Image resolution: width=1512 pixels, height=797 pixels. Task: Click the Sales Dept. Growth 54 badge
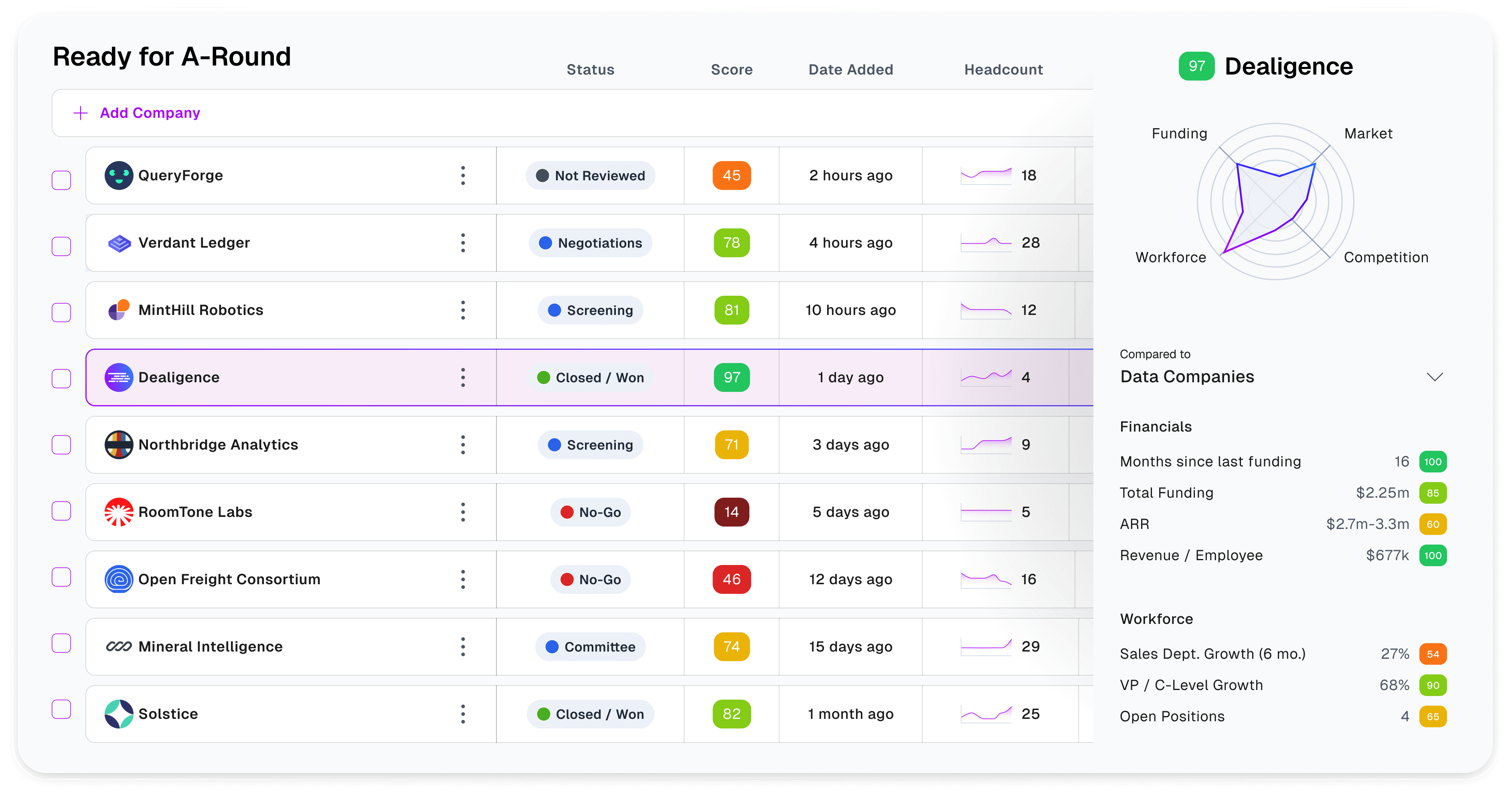pyautogui.click(x=1433, y=654)
